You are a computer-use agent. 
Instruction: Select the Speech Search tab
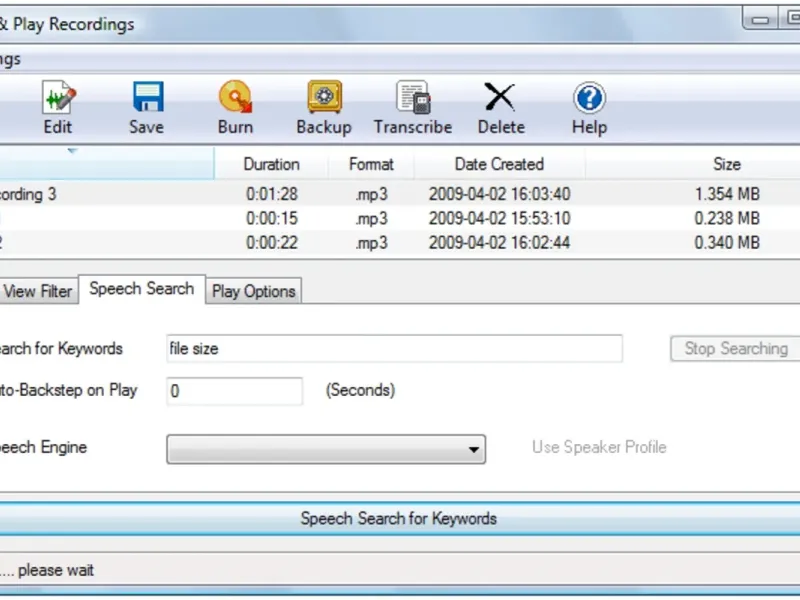(x=142, y=289)
